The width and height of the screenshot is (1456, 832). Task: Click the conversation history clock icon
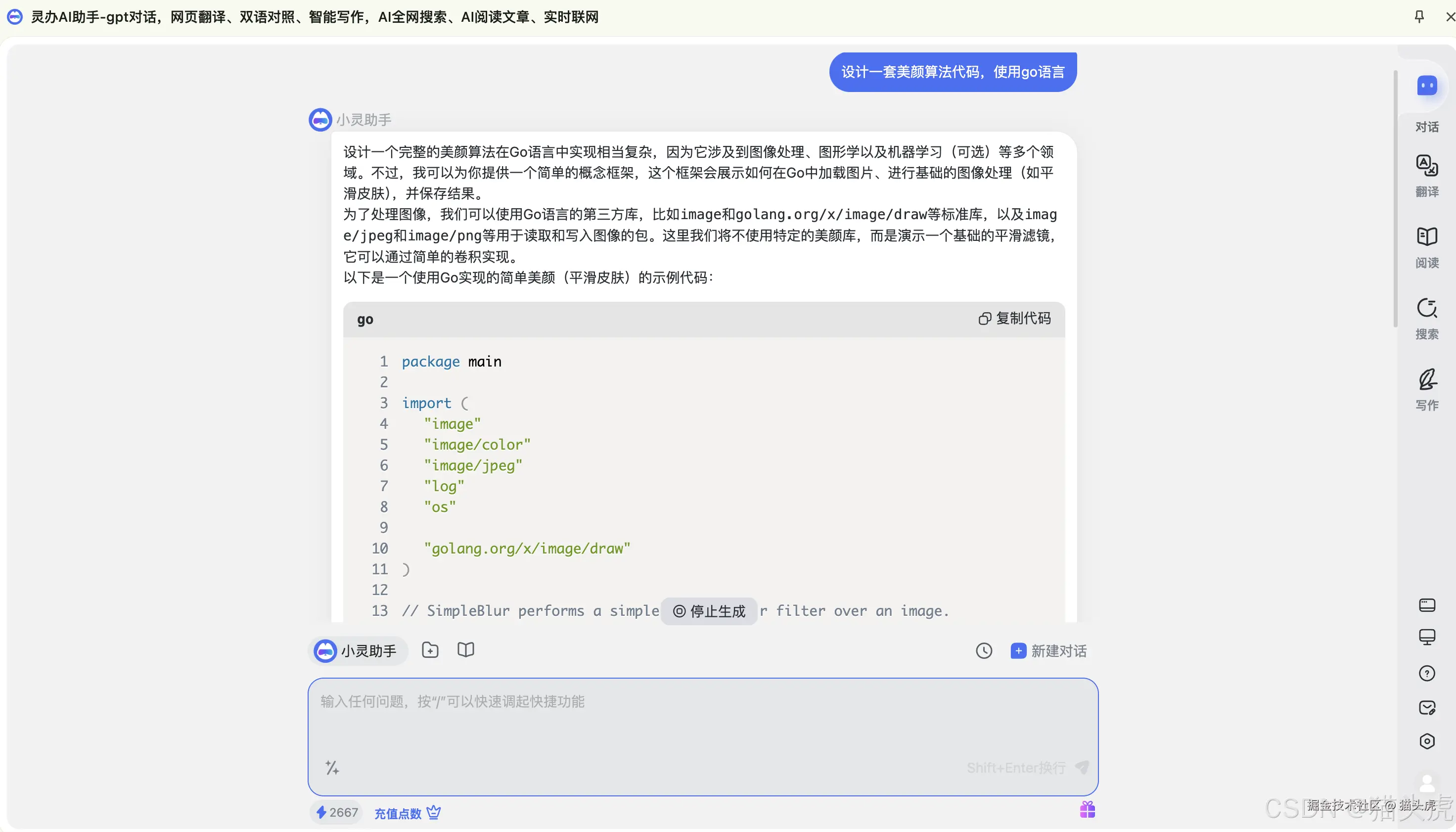[x=984, y=650]
